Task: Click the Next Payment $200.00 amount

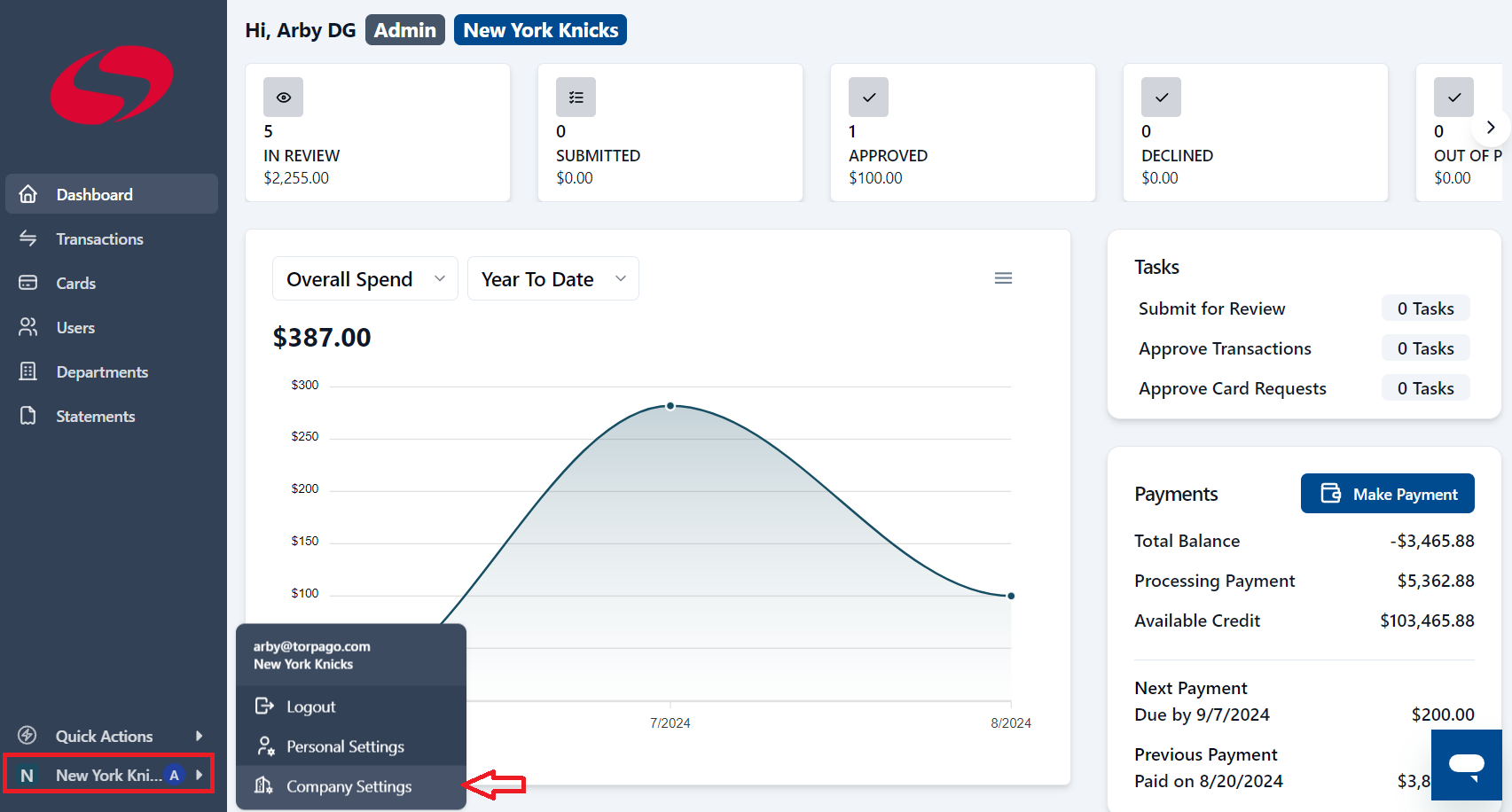Action: [x=1443, y=714]
